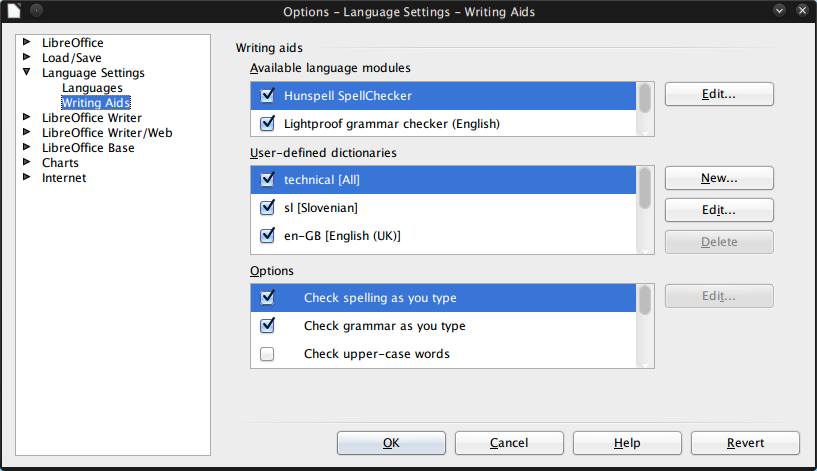Click New... to create a dictionary
Screen dimensions: 817x471
(719, 178)
